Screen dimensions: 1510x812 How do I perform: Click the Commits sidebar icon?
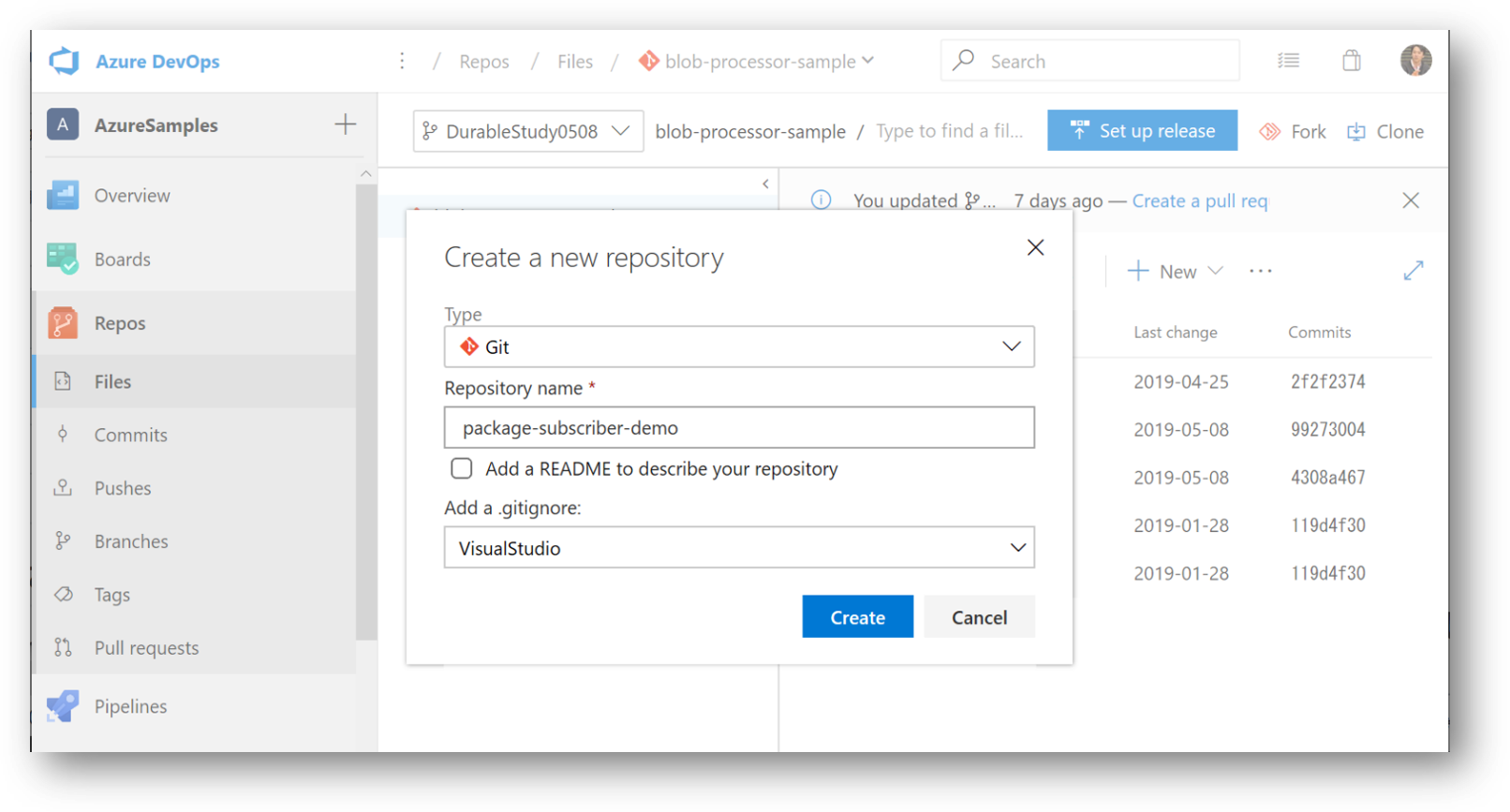coord(63,435)
